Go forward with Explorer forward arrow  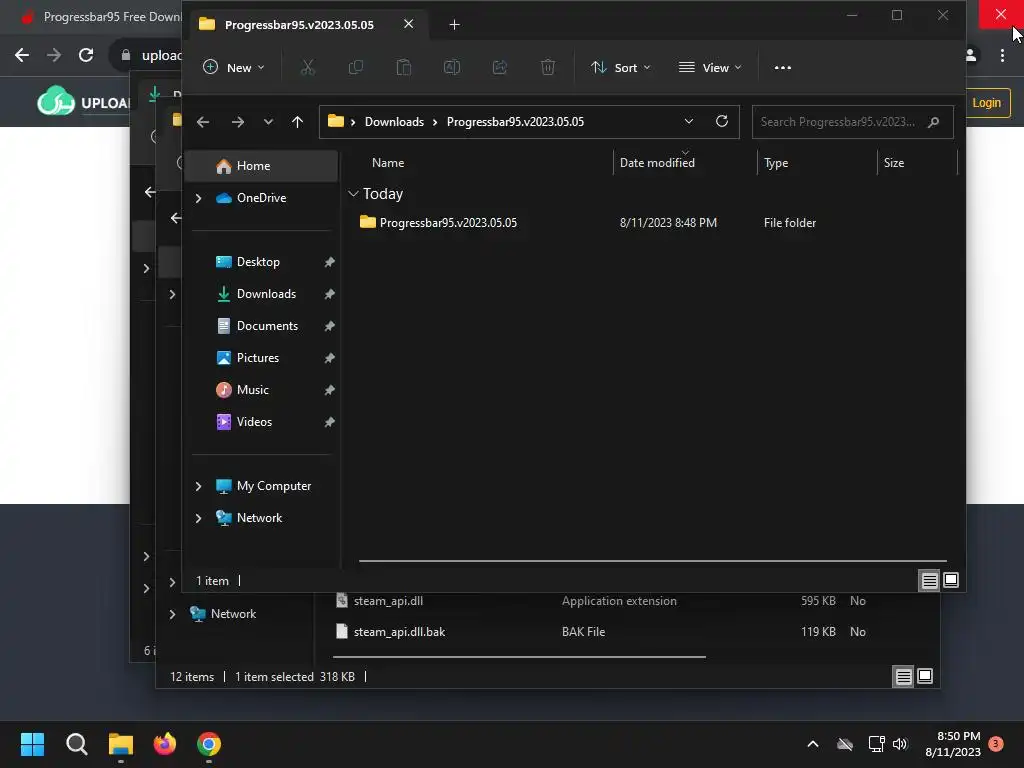238,122
